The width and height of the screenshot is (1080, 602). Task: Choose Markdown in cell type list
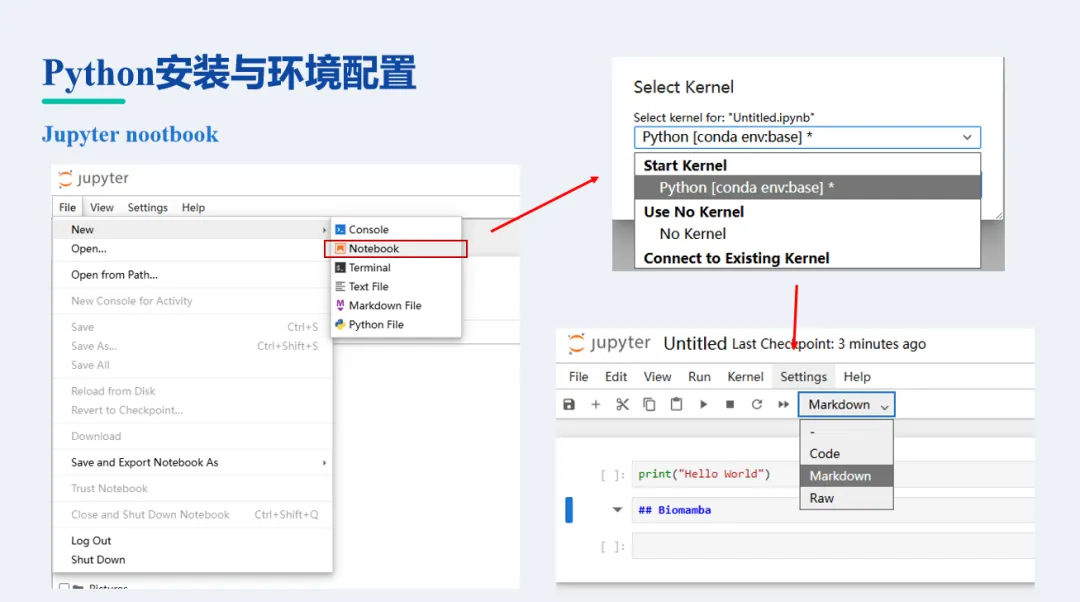(x=847, y=476)
